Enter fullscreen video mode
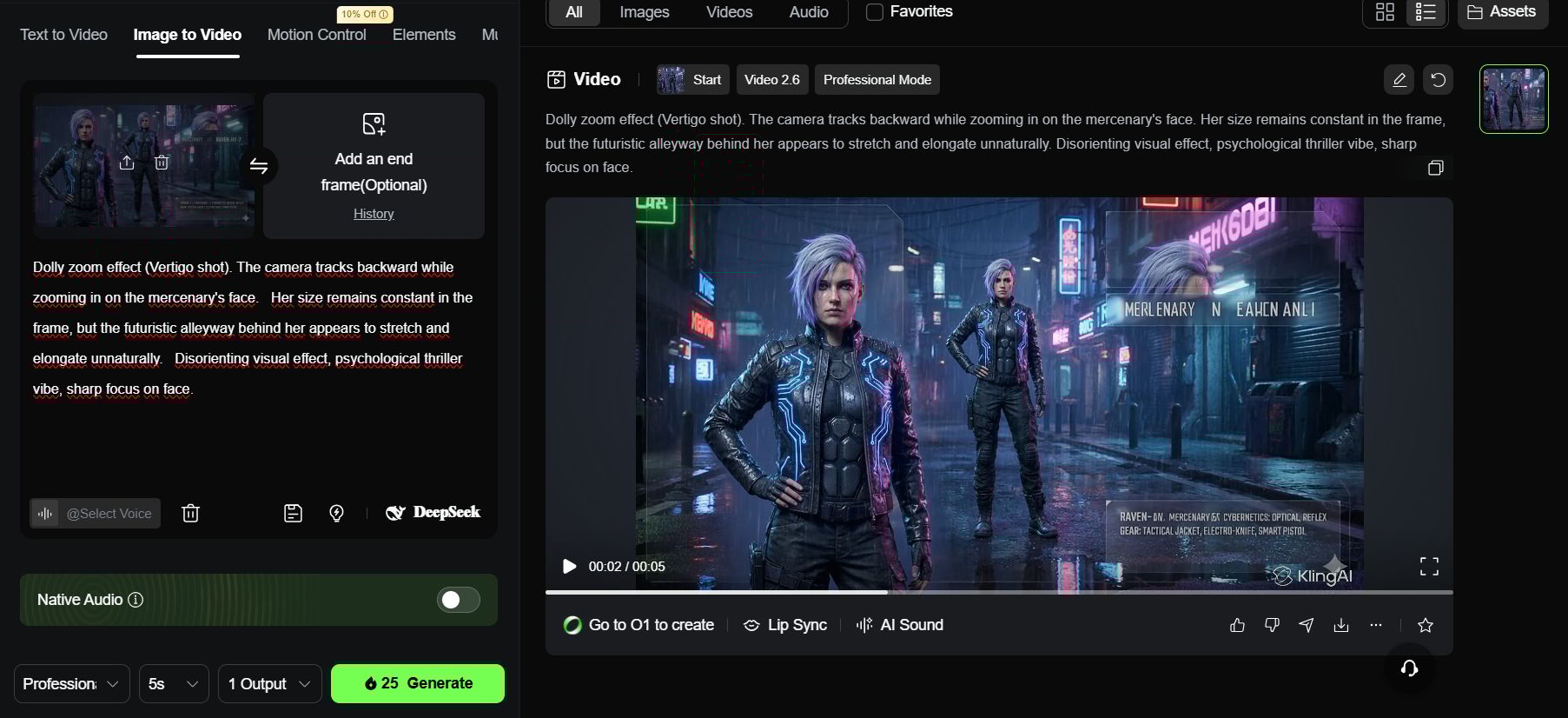 pyautogui.click(x=1429, y=567)
